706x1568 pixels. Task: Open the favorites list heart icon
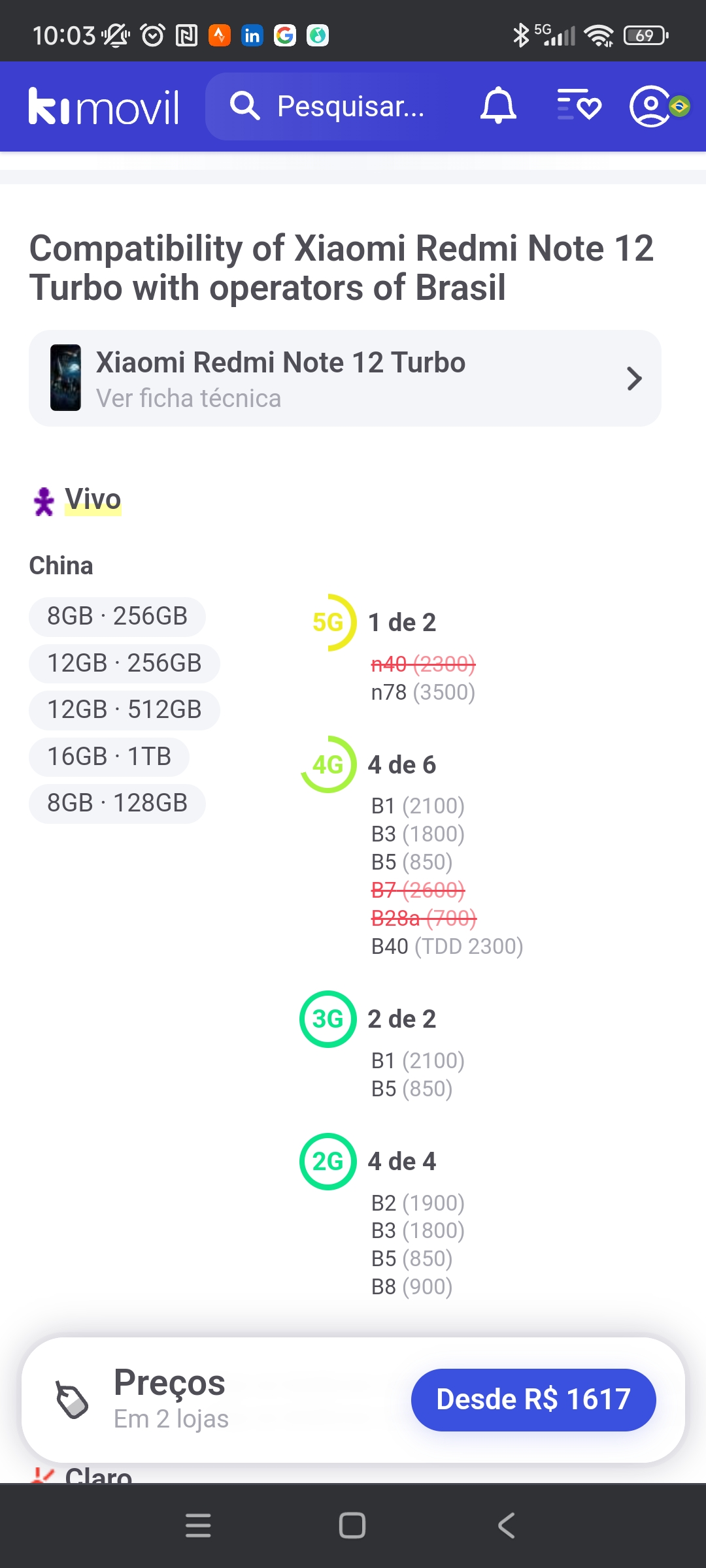tap(579, 106)
